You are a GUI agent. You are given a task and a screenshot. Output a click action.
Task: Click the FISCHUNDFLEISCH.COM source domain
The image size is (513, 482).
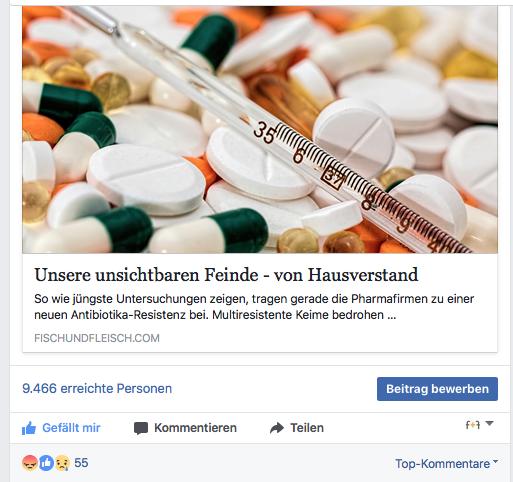click(x=97, y=338)
